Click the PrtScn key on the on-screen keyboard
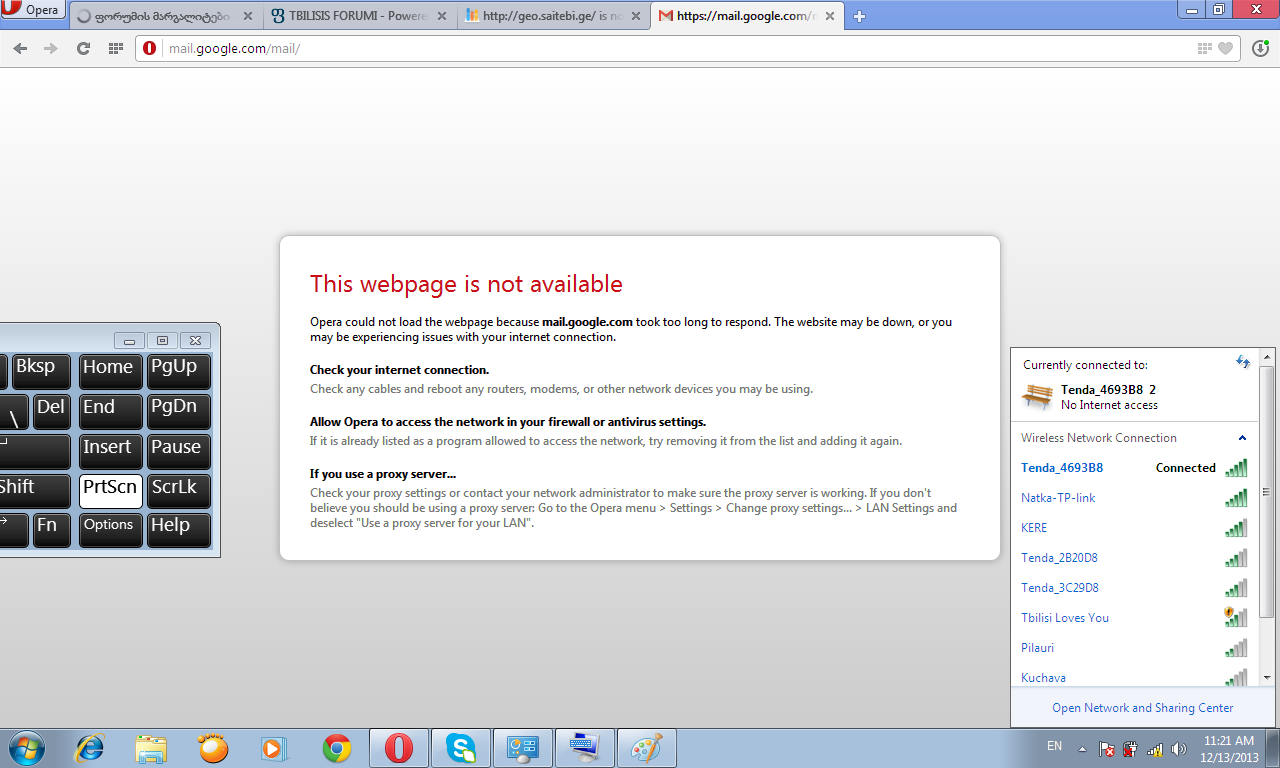The width and height of the screenshot is (1280, 768). pos(109,491)
